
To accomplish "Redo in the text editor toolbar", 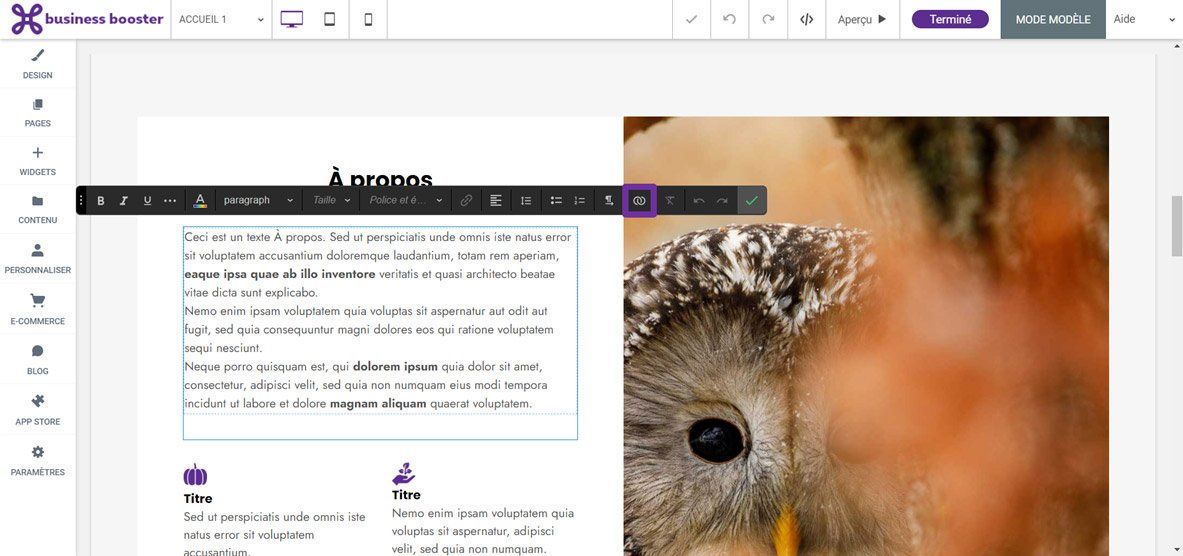I will click(x=722, y=201).
